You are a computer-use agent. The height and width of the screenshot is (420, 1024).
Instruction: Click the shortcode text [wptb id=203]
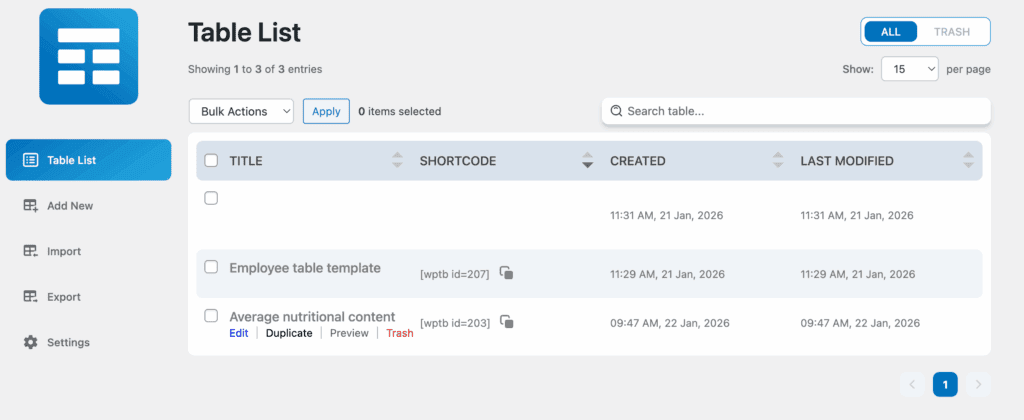(x=455, y=323)
